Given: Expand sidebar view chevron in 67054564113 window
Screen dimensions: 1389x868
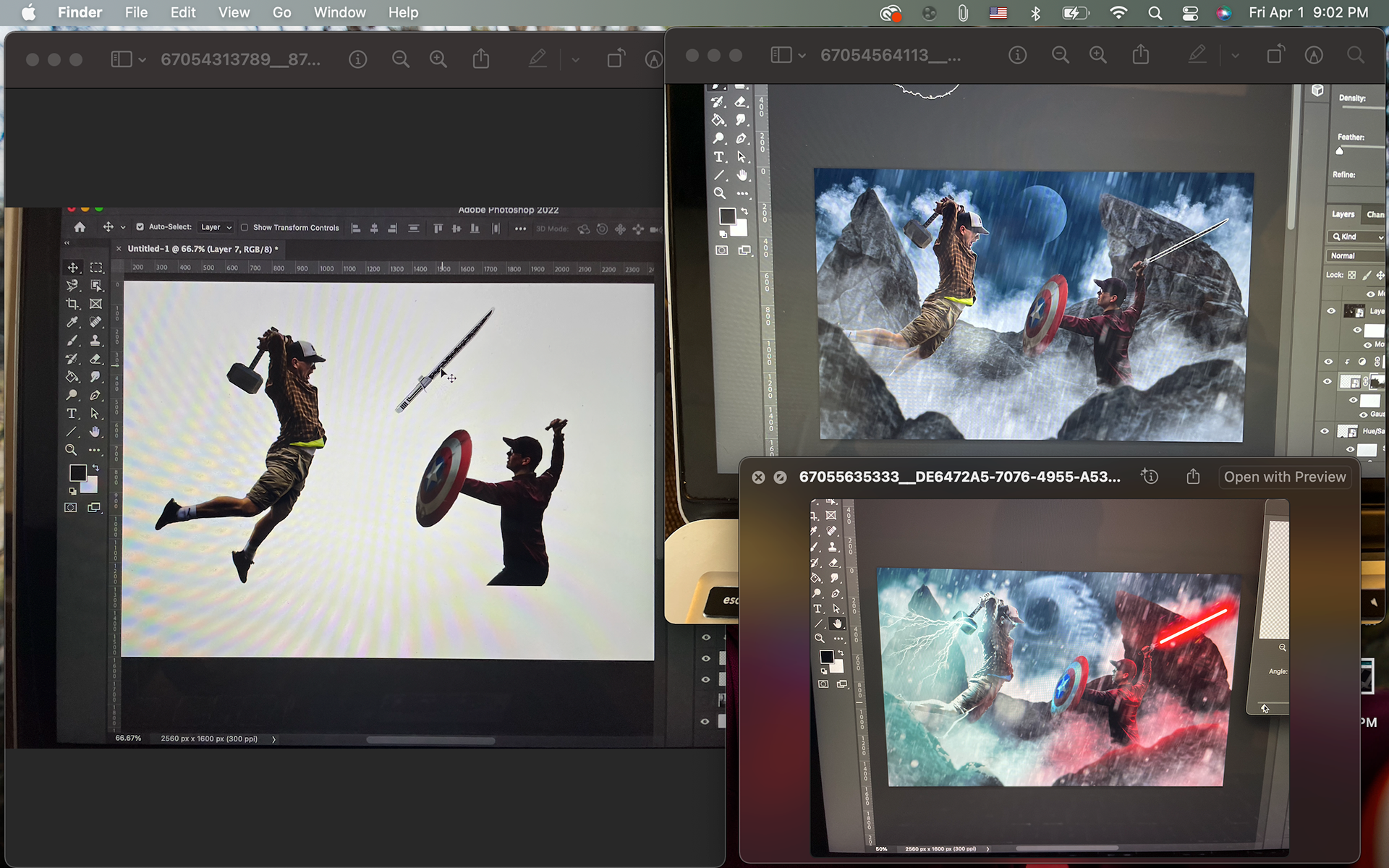Looking at the screenshot, I should pos(802,56).
